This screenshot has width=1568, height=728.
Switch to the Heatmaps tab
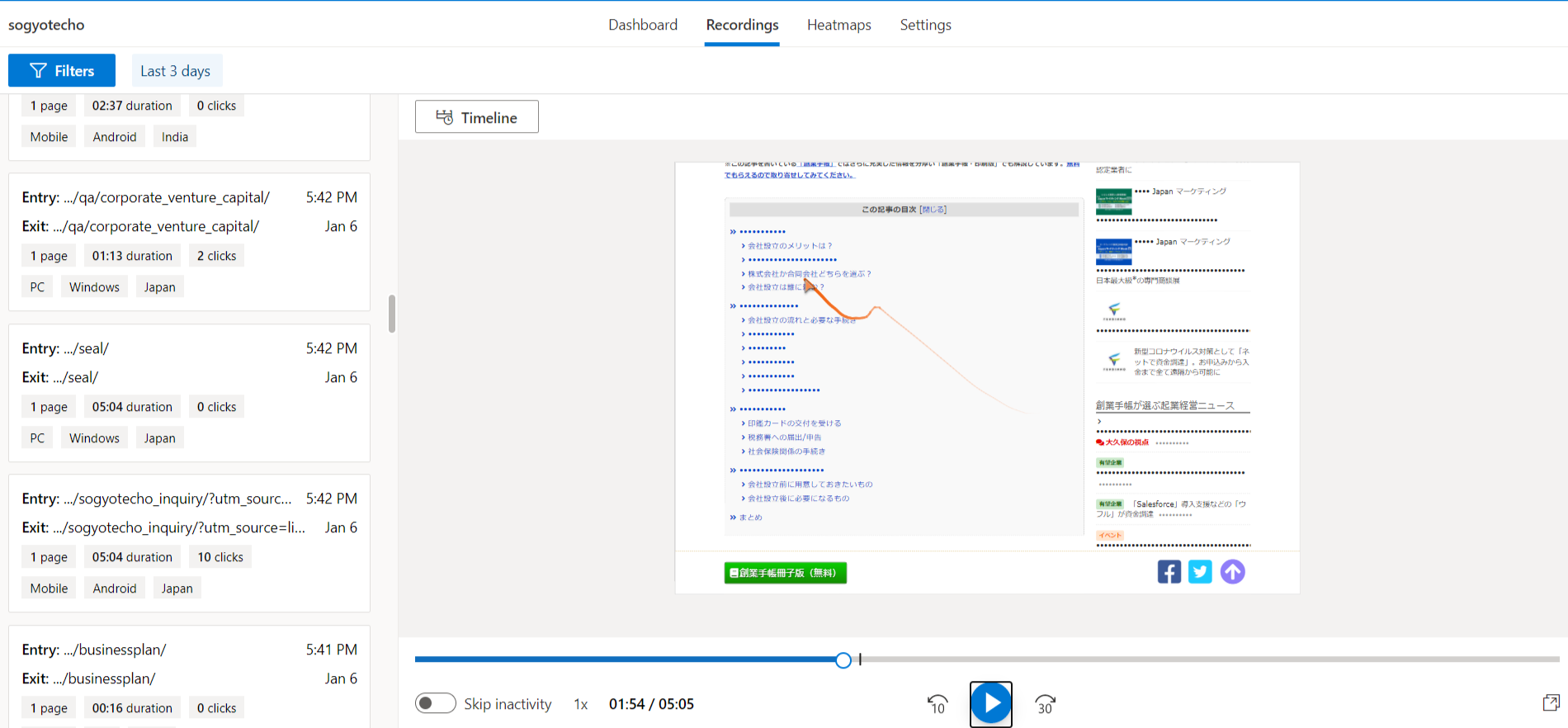838,25
